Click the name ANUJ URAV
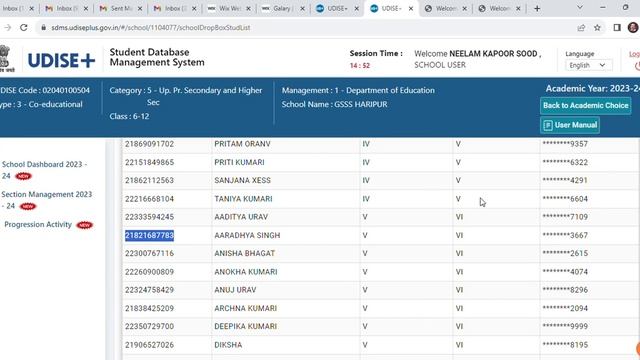Image resolution: width=640 pixels, height=360 pixels. (235, 290)
